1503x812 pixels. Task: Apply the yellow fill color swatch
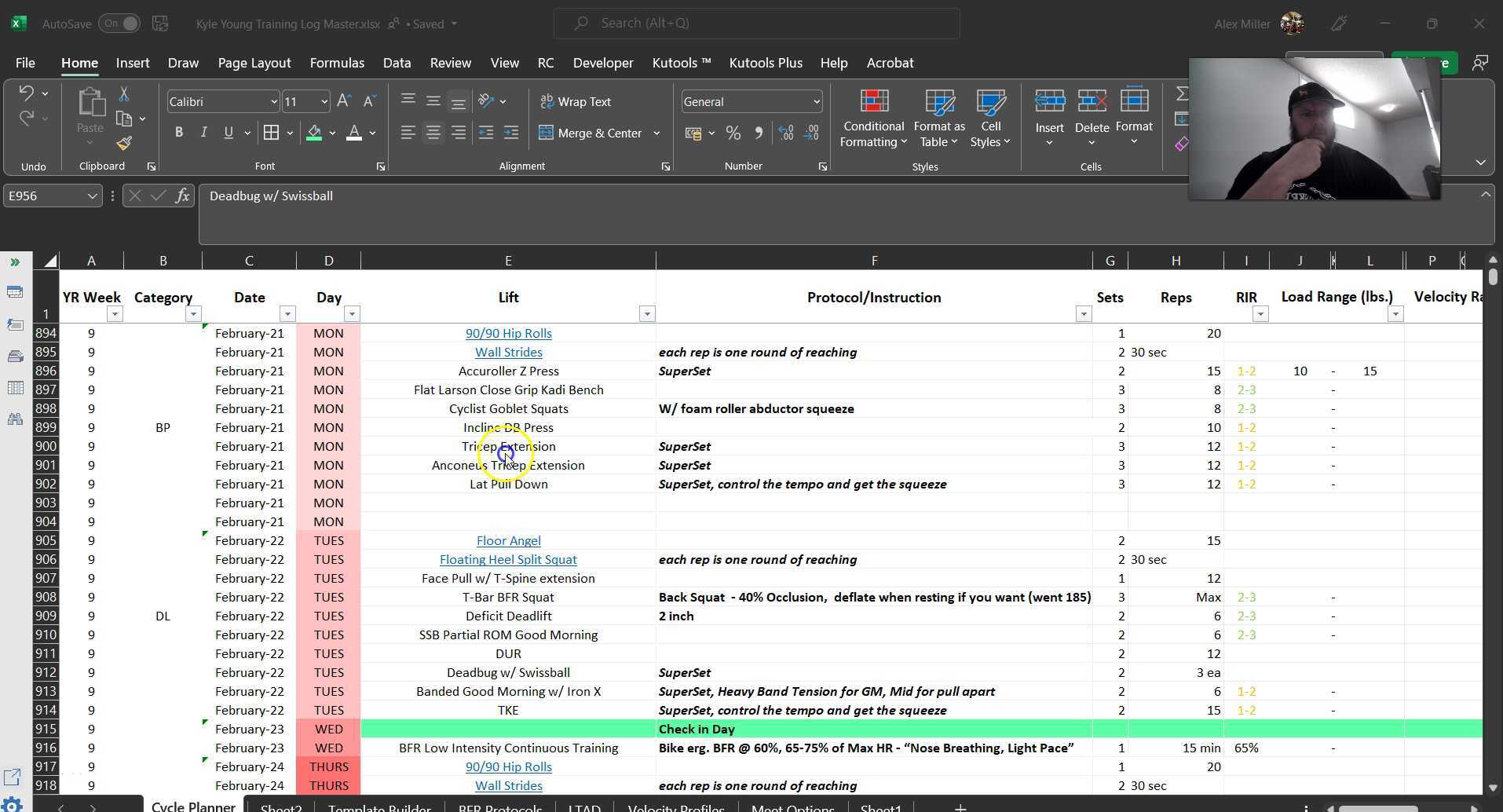[x=314, y=133]
